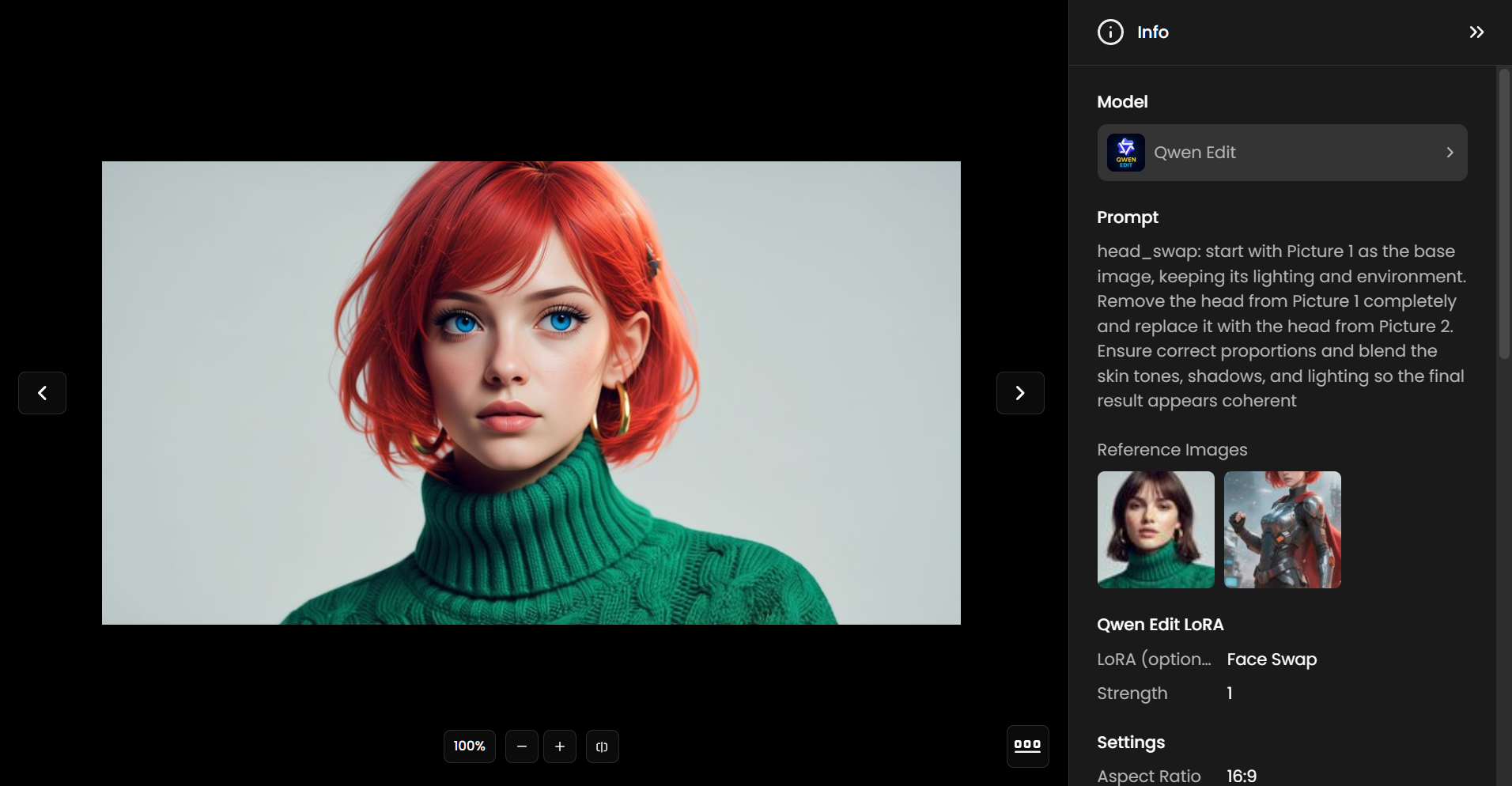The image size is (1512, 786).
Task: Expand model details via the right chevron
Action: coord(1450,153)
